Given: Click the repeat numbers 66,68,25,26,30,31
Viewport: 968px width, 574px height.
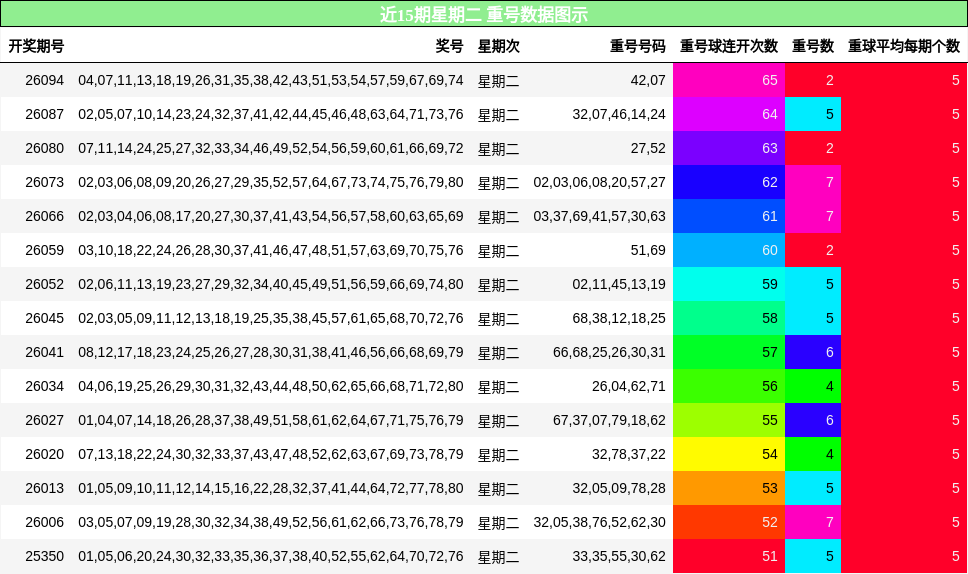Looking at the screenshot, I should click(609, 352).
